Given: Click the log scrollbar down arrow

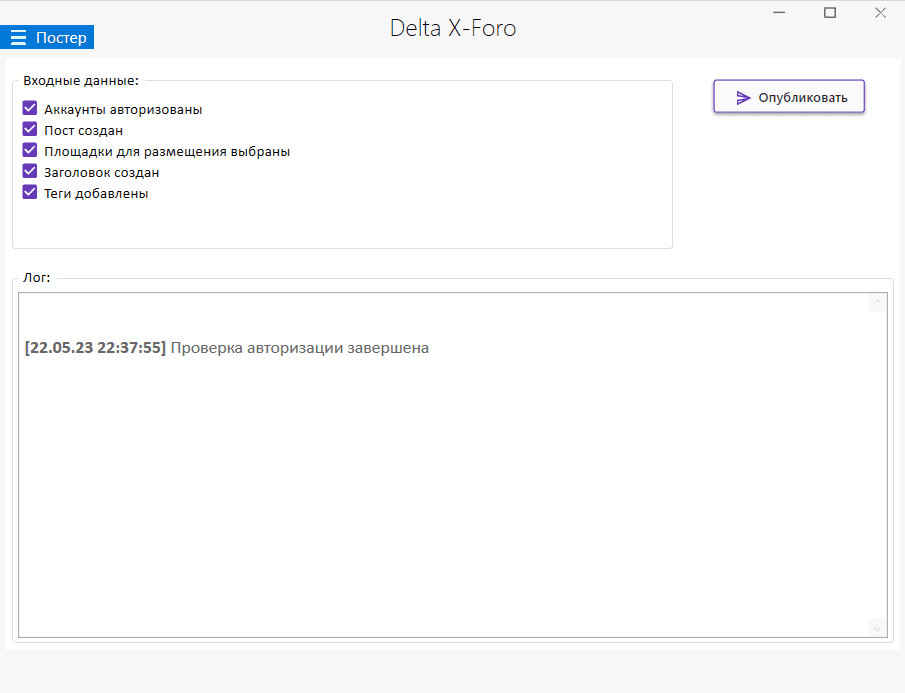Looking at the screenshot, I should (x=877, y=627).
